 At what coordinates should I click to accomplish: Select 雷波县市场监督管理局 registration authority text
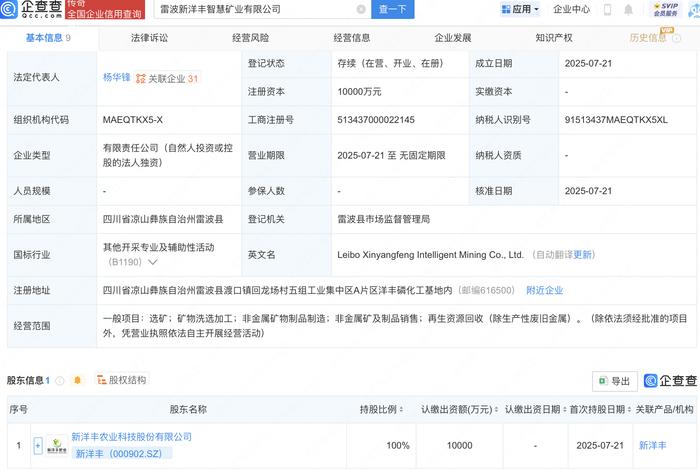pos(383,219)
